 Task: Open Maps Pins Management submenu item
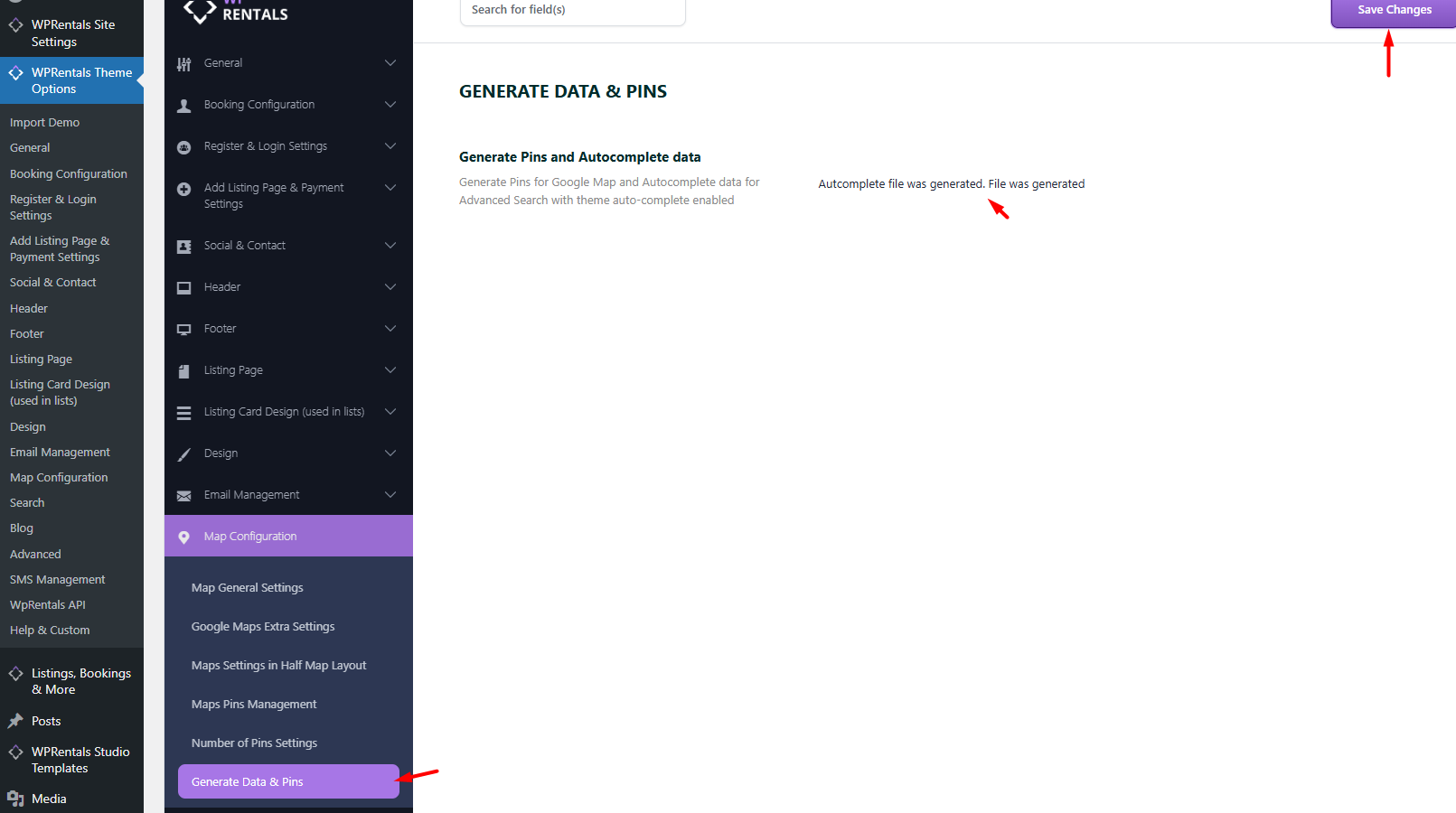click(x=254, y=705)
